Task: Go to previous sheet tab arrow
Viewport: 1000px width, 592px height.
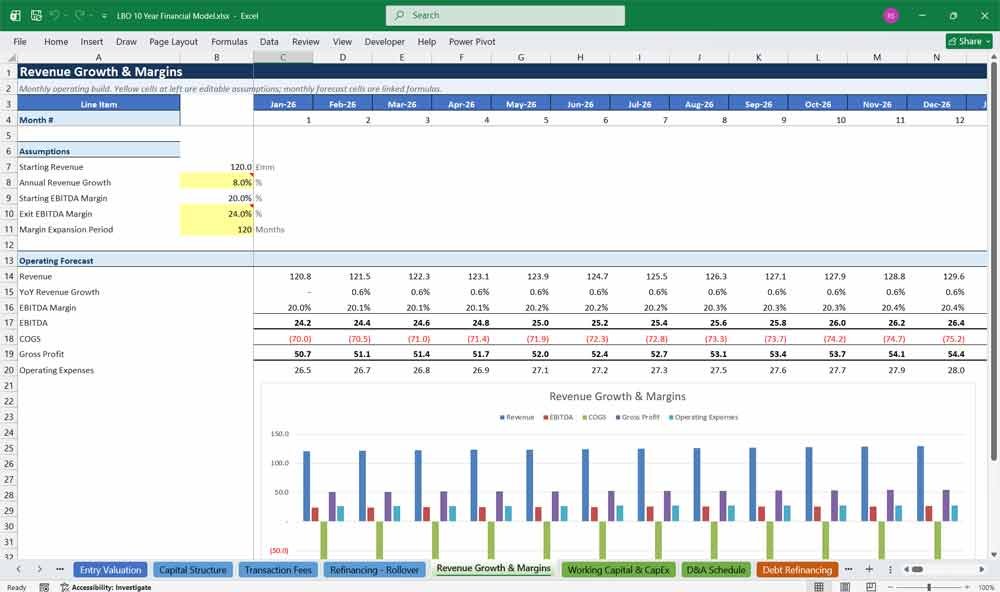Action: tap(19, 569)
